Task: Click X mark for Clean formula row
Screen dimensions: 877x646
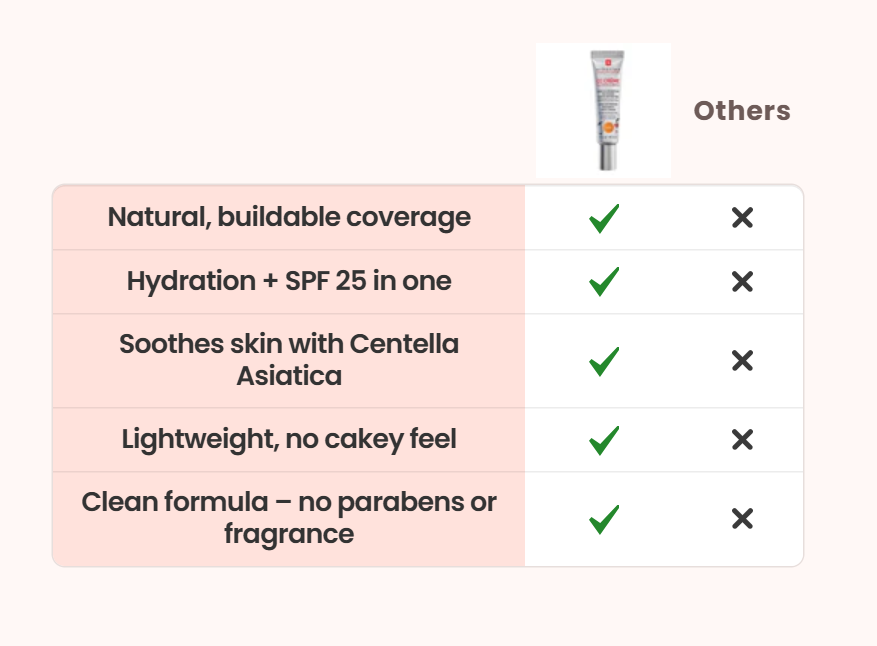Action: tap(742, 519)
